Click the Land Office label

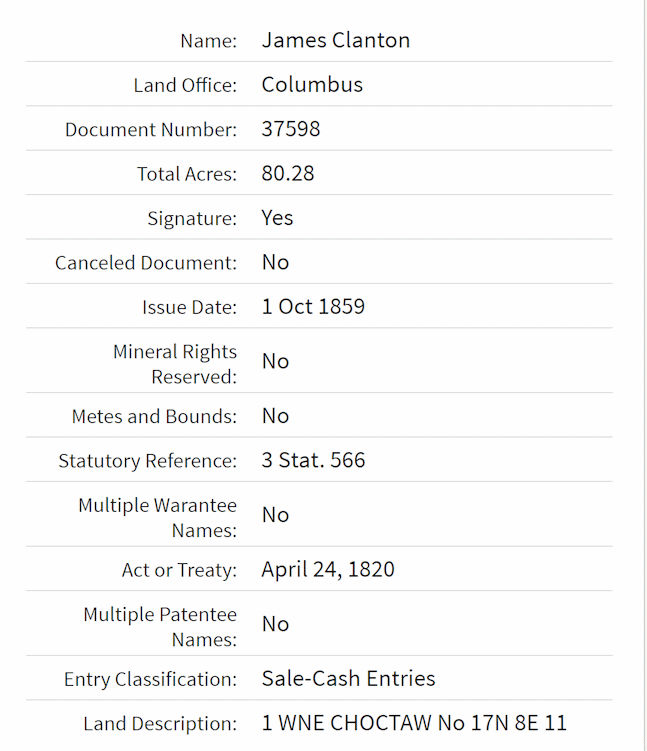pos(185,85)
